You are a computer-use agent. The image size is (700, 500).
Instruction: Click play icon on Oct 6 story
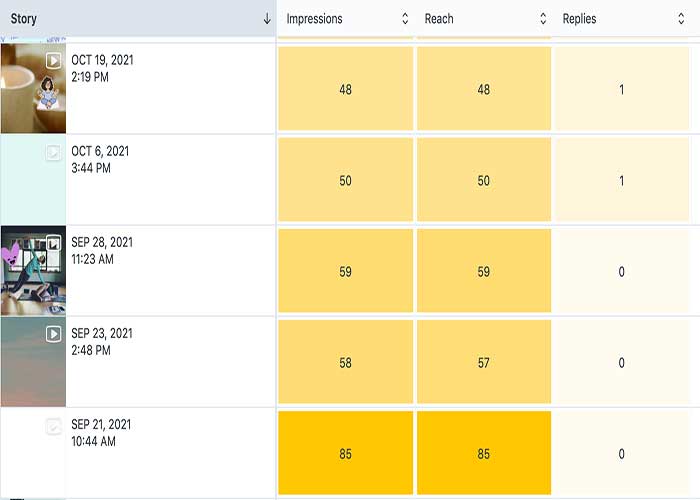54,153
